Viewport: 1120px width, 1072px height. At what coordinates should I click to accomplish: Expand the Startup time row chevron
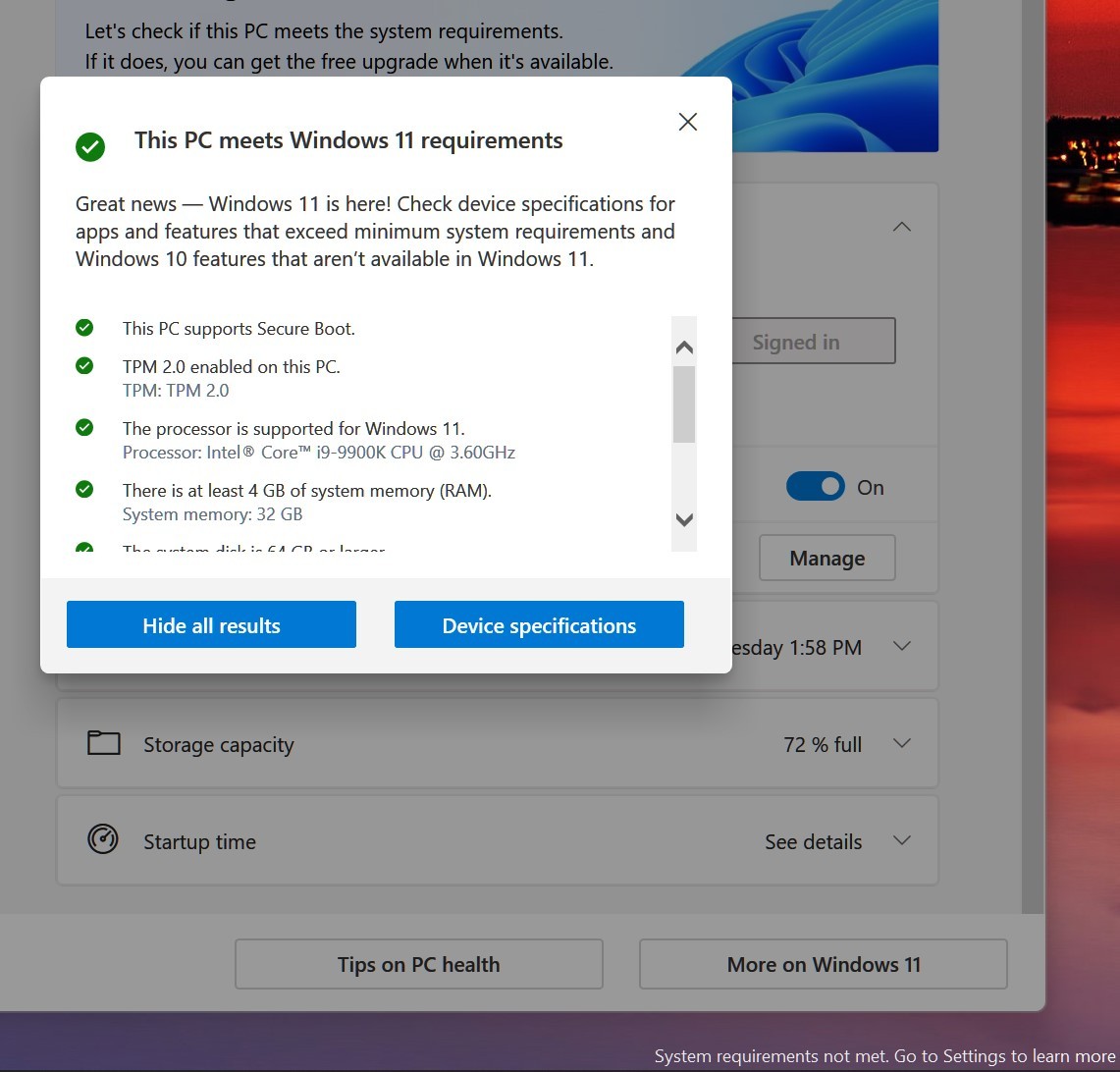[902, 840]
